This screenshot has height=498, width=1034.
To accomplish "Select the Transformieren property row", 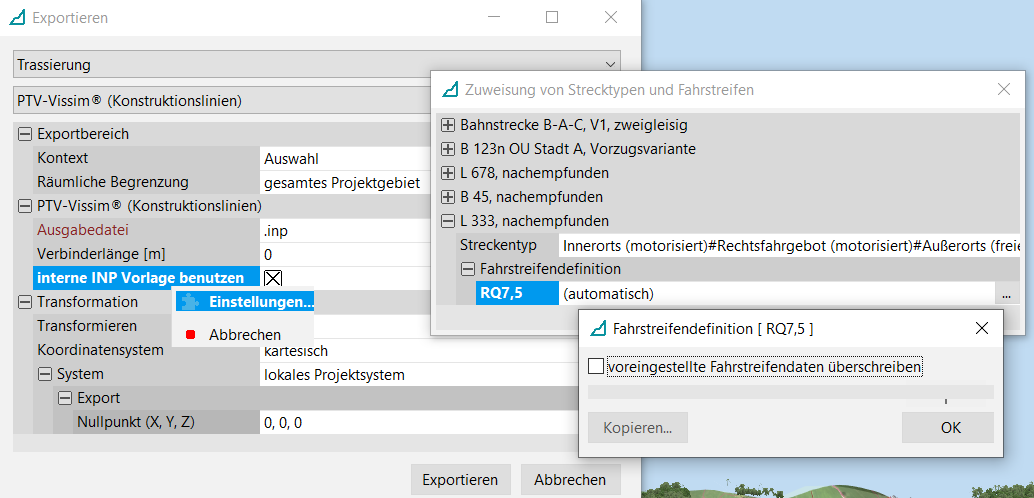I will click(87, 326).
